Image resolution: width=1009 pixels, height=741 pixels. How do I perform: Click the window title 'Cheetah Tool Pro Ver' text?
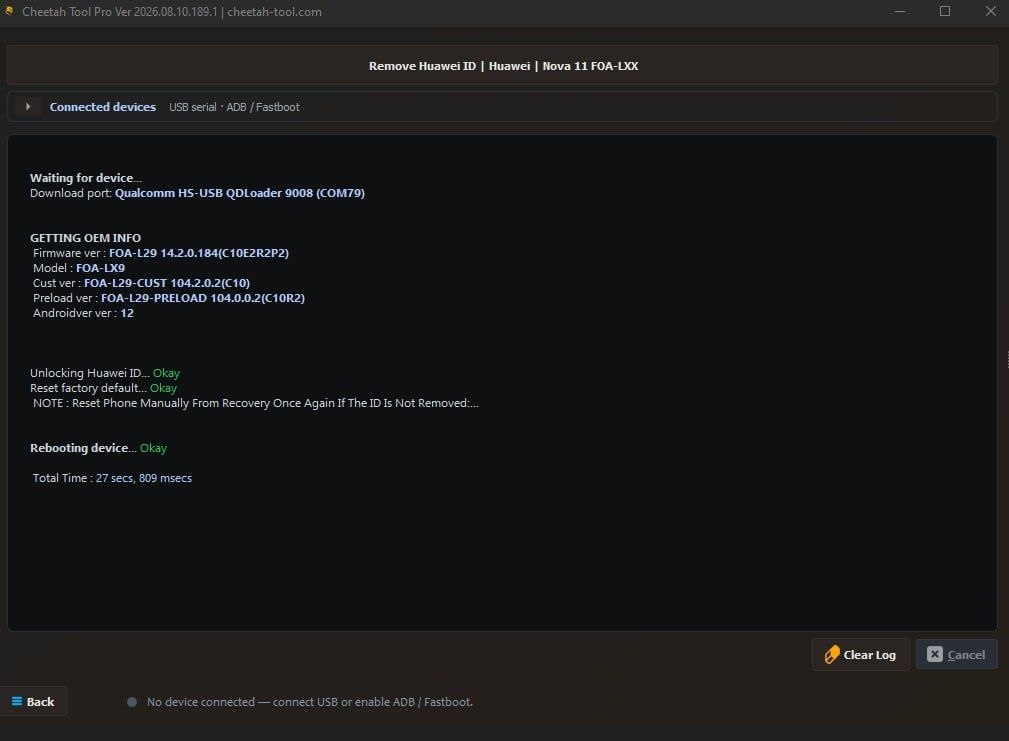point(172,12)
